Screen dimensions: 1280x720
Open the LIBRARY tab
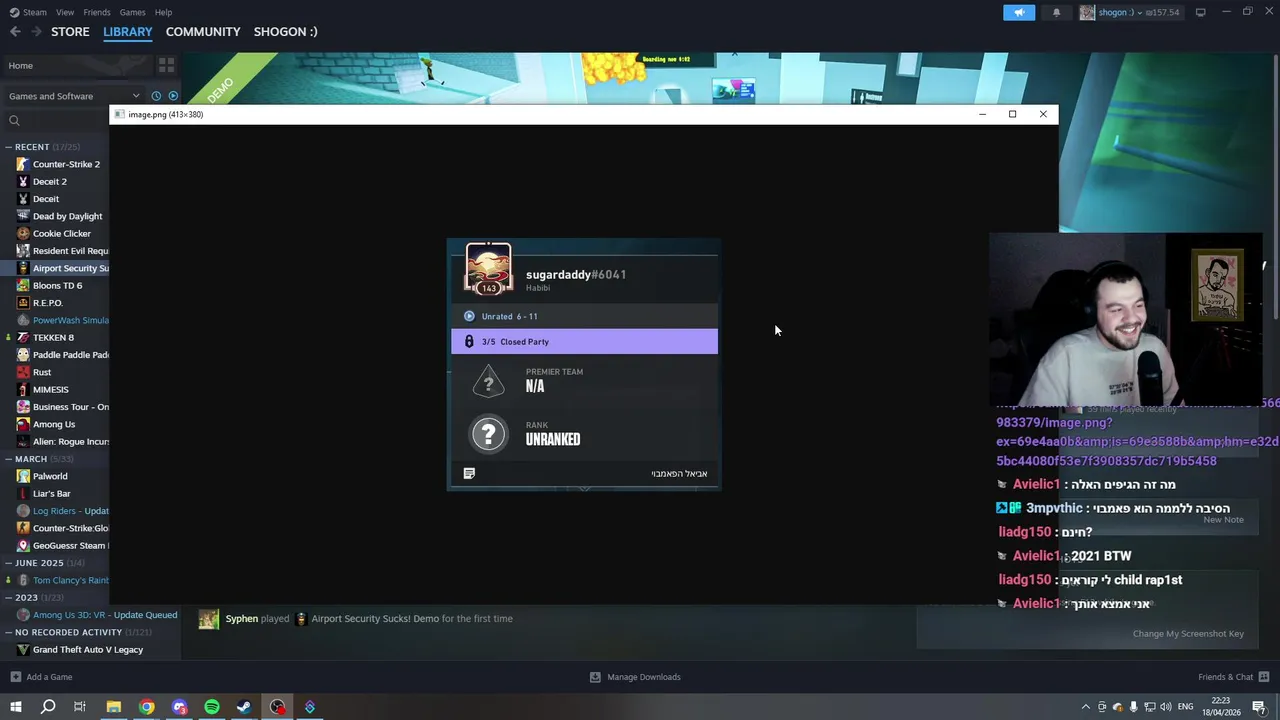pyautogui.click(x=128, y=32)
